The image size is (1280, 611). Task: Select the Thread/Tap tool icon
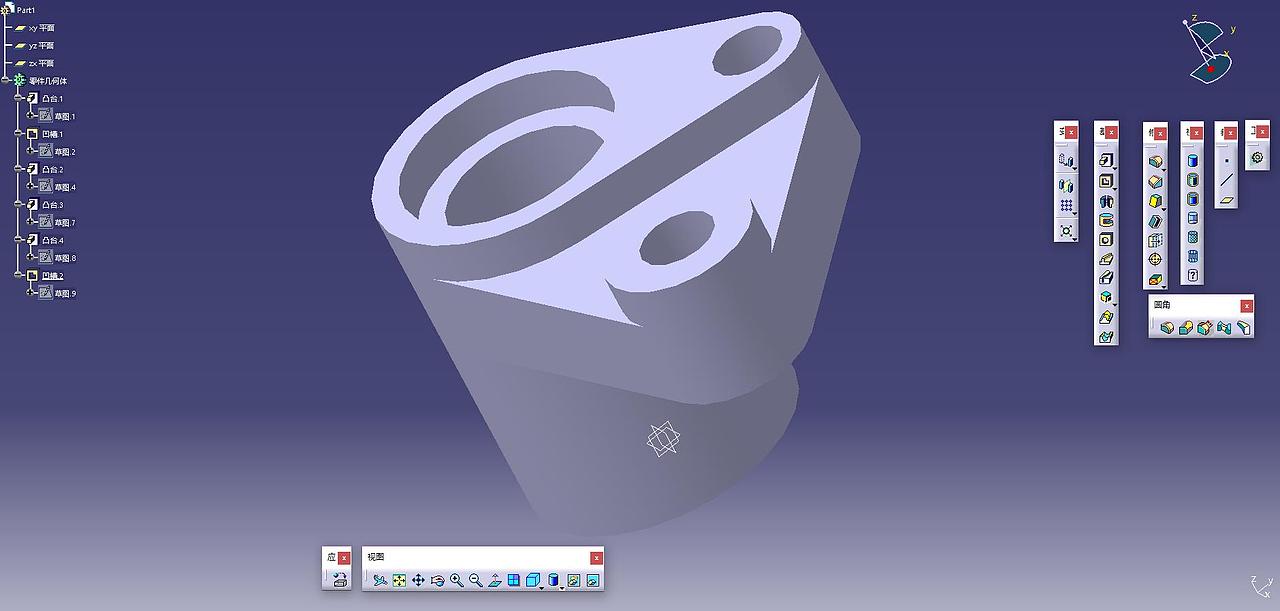click(x=1155, y=259)
